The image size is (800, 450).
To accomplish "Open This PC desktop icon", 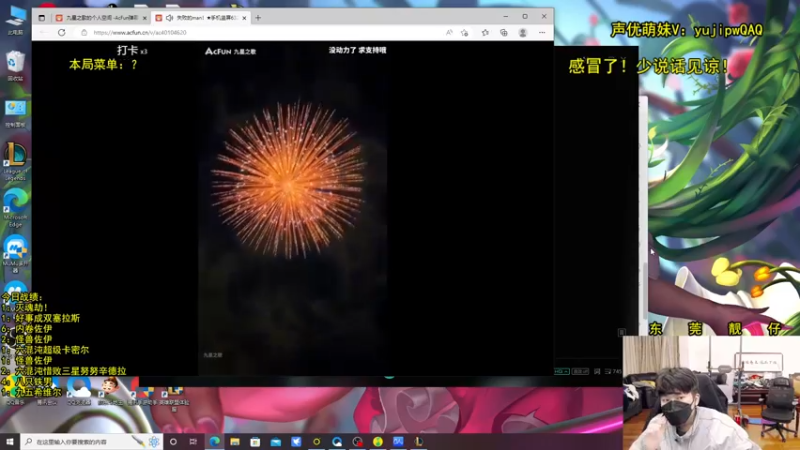I will click(x=15, y=19).
